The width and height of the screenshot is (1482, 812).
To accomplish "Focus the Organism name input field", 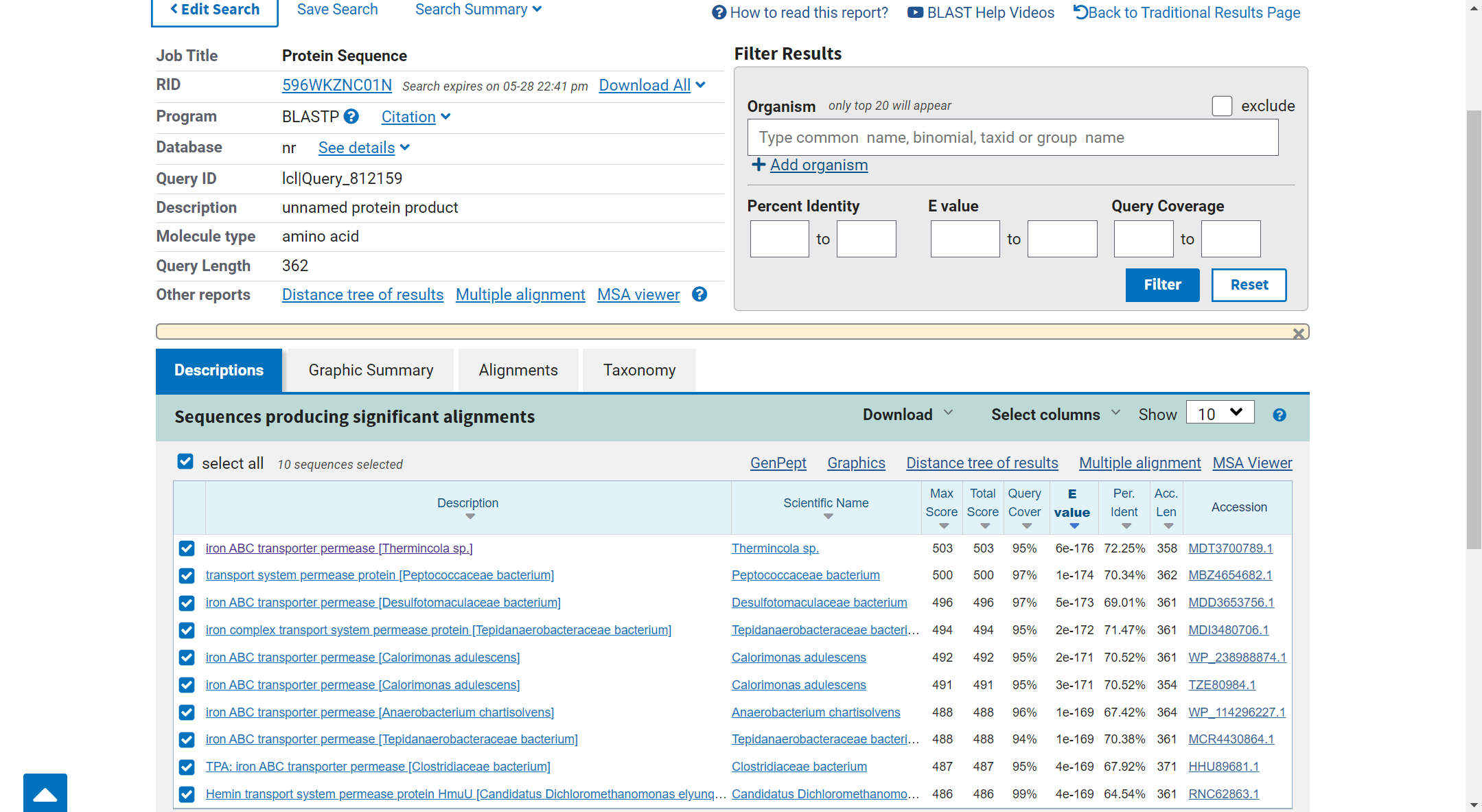I will click(1012, 137).
